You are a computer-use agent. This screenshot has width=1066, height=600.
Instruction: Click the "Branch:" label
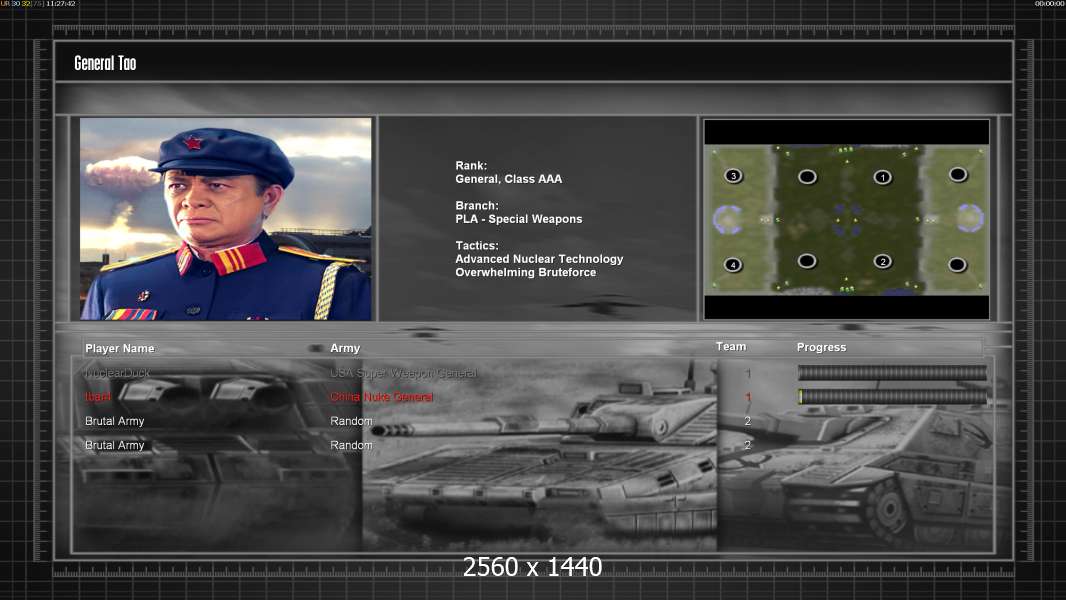tap(477, 205)
